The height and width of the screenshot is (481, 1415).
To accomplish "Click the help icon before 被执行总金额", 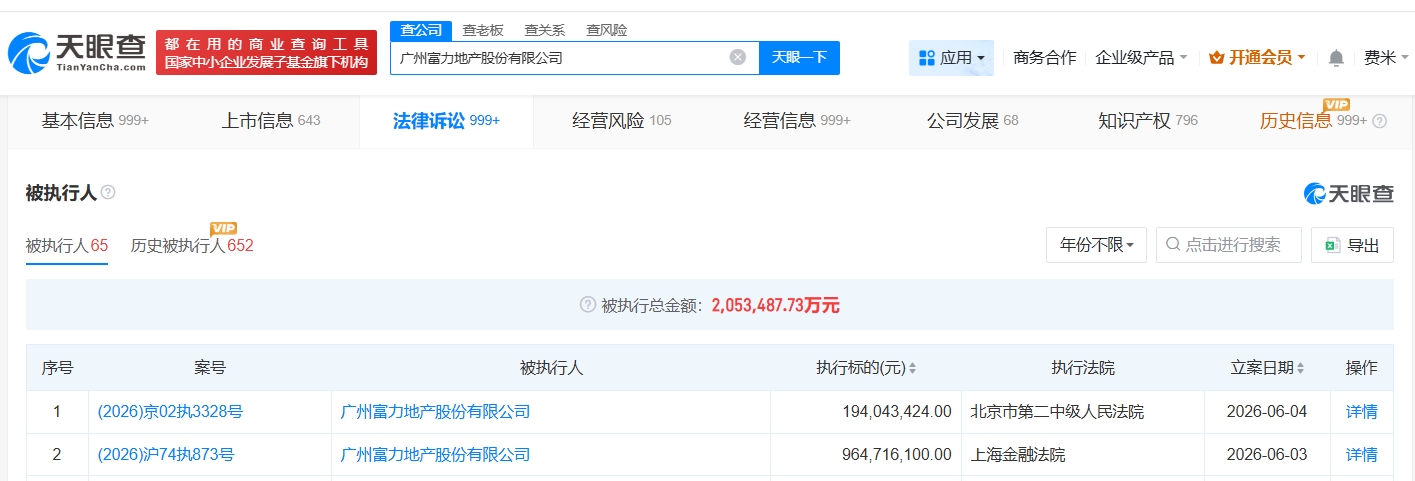I will coord(588,305).
